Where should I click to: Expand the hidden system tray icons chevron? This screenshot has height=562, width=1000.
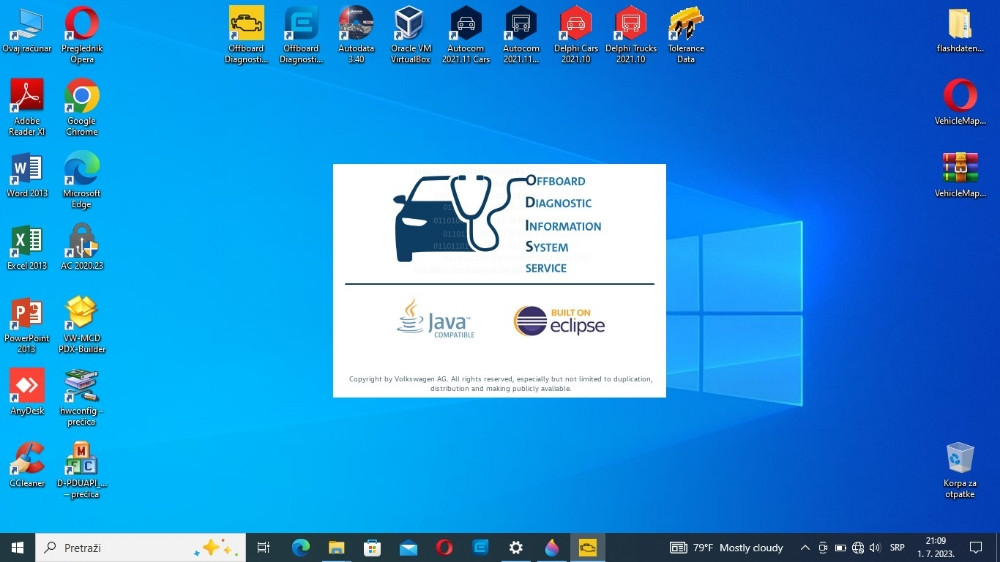point(805,547)
